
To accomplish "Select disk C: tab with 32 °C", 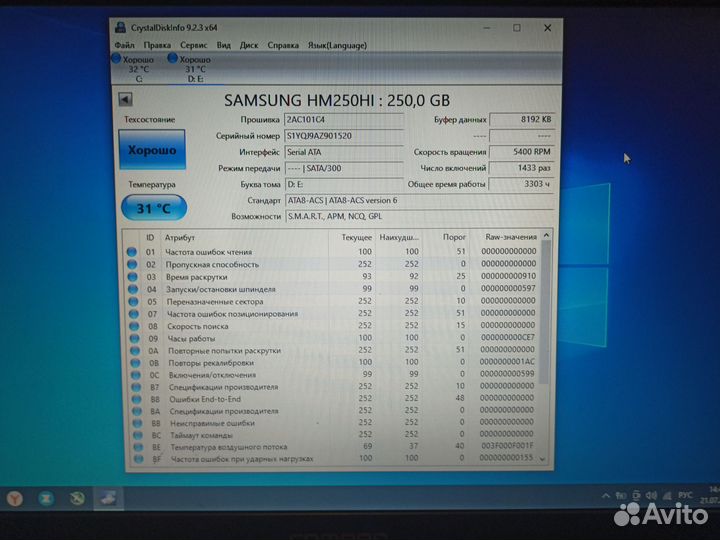I will [138, 69].
